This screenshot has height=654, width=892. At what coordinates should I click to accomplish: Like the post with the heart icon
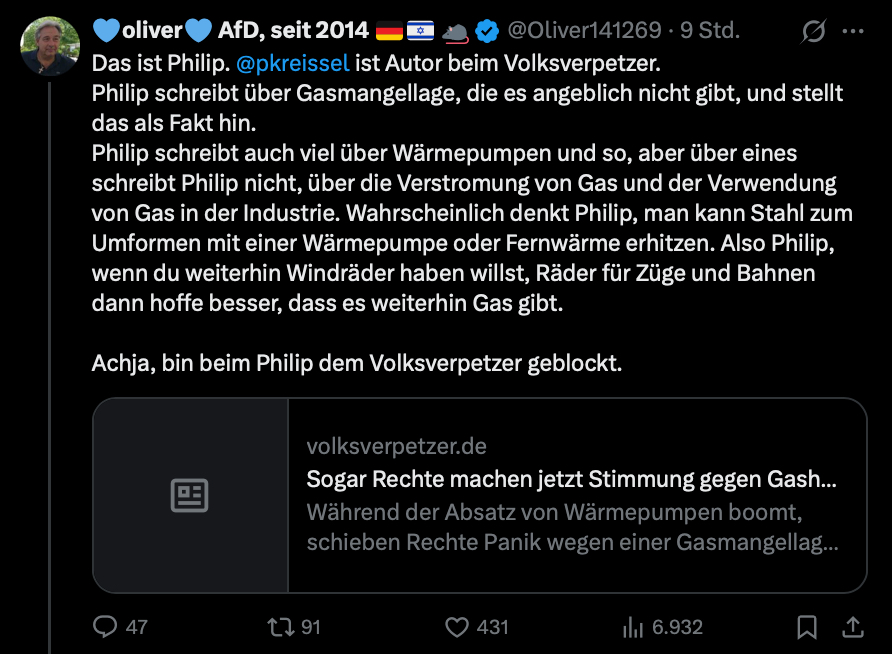pos(457,627)
